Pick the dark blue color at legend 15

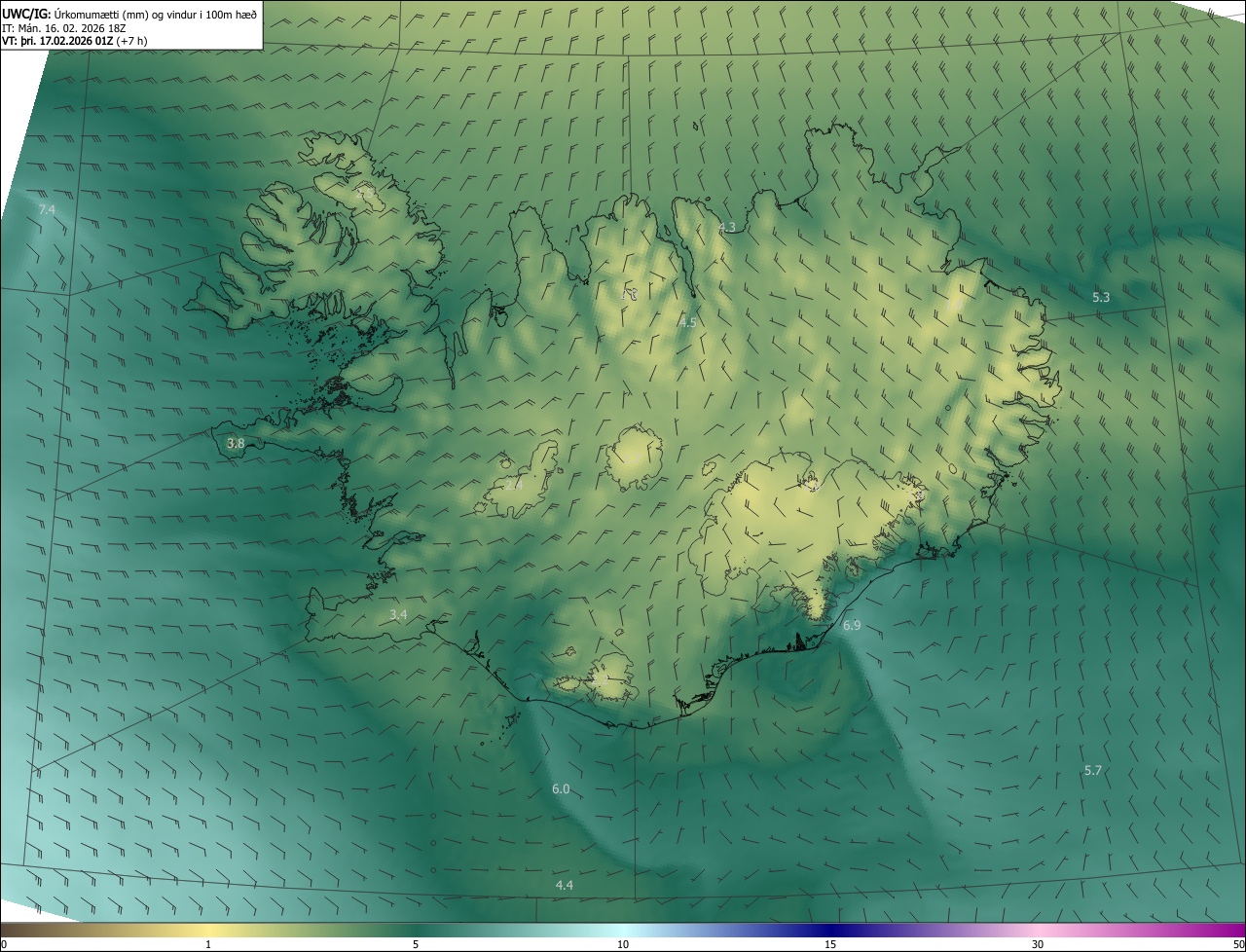830,931
